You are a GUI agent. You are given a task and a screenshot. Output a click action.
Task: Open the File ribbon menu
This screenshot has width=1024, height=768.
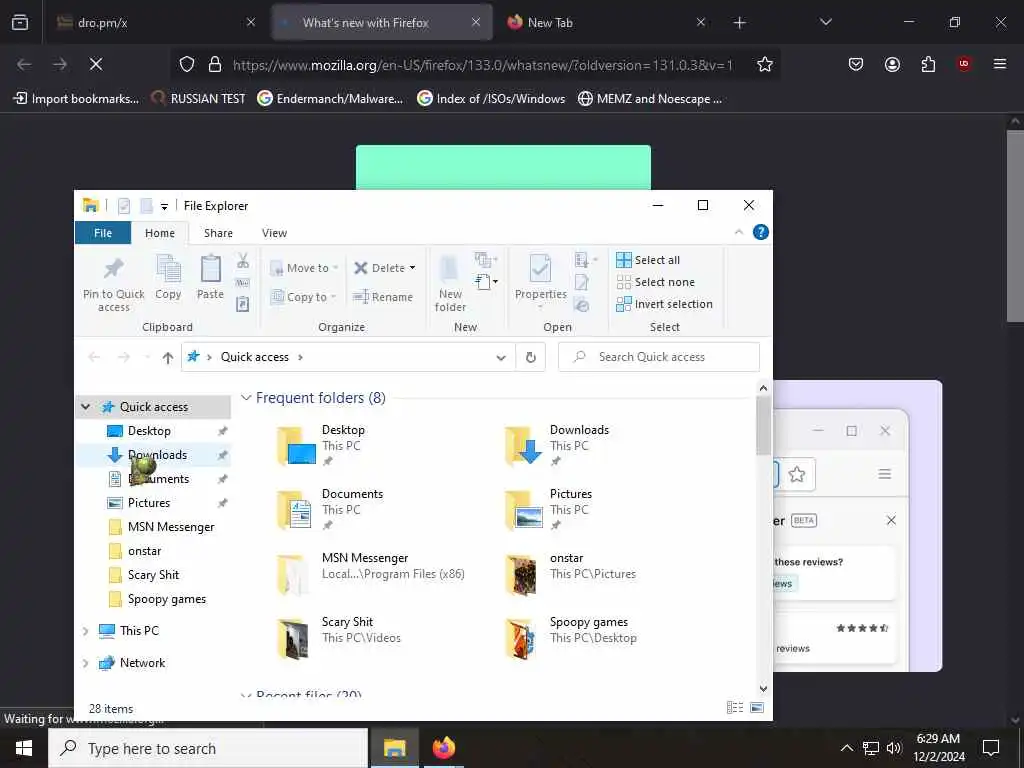click(x=103, y=233)
